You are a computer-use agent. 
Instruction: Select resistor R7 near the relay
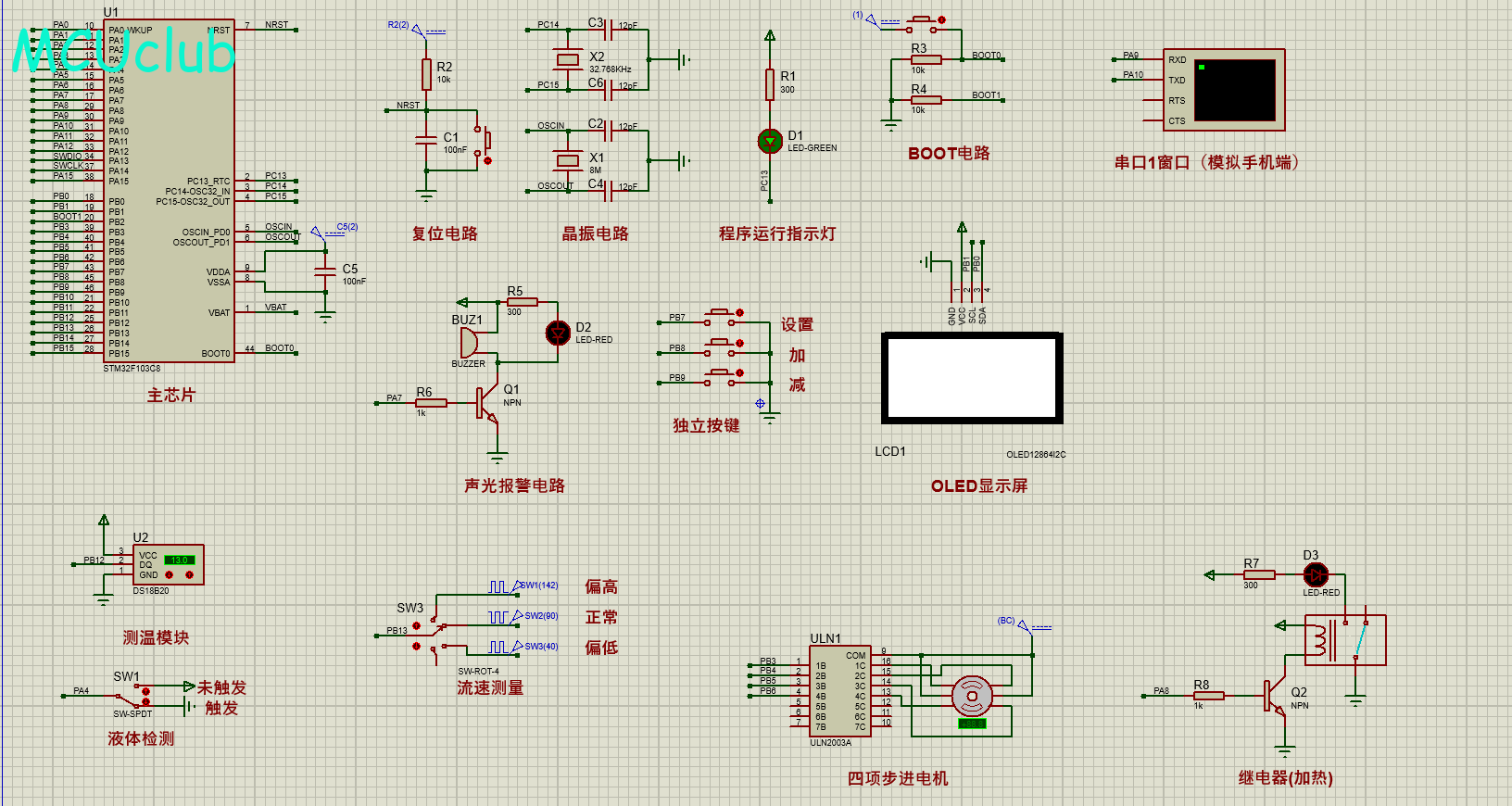pos(1259,575)
